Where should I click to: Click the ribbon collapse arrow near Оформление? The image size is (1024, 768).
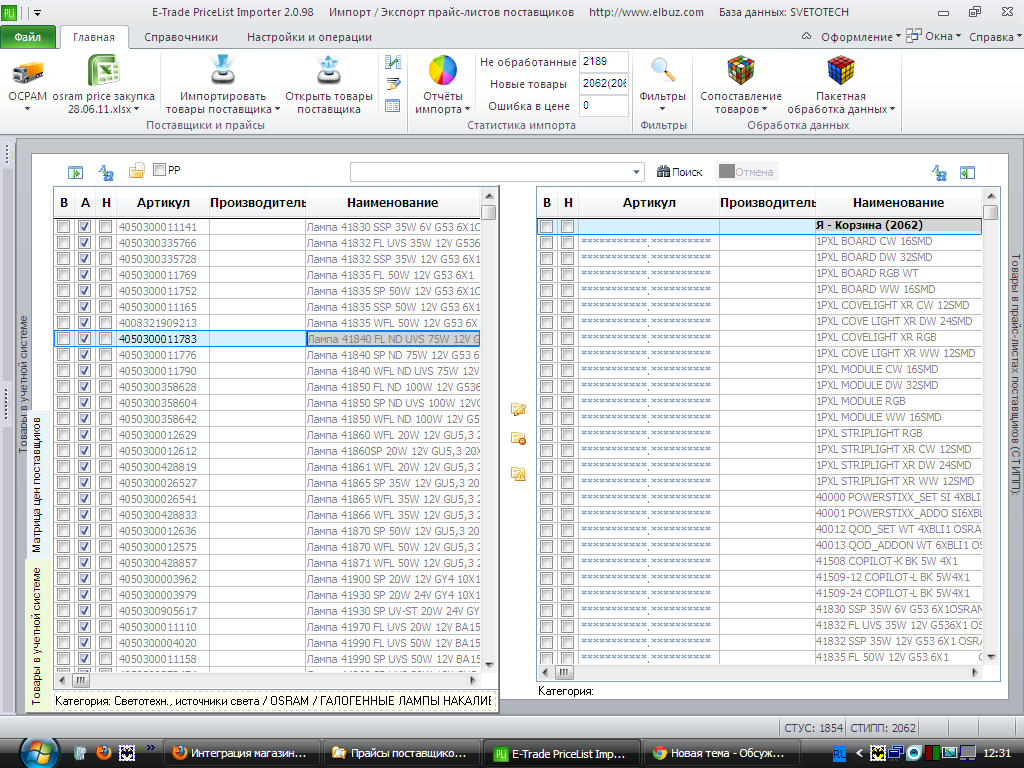click(807, 37)
